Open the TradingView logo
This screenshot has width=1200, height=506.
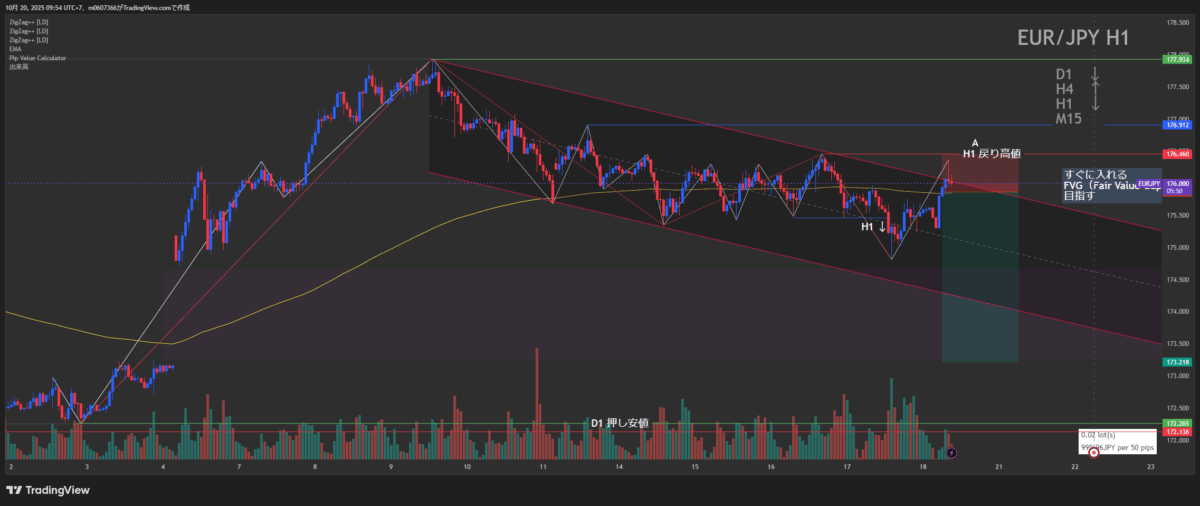click(48, 489)
